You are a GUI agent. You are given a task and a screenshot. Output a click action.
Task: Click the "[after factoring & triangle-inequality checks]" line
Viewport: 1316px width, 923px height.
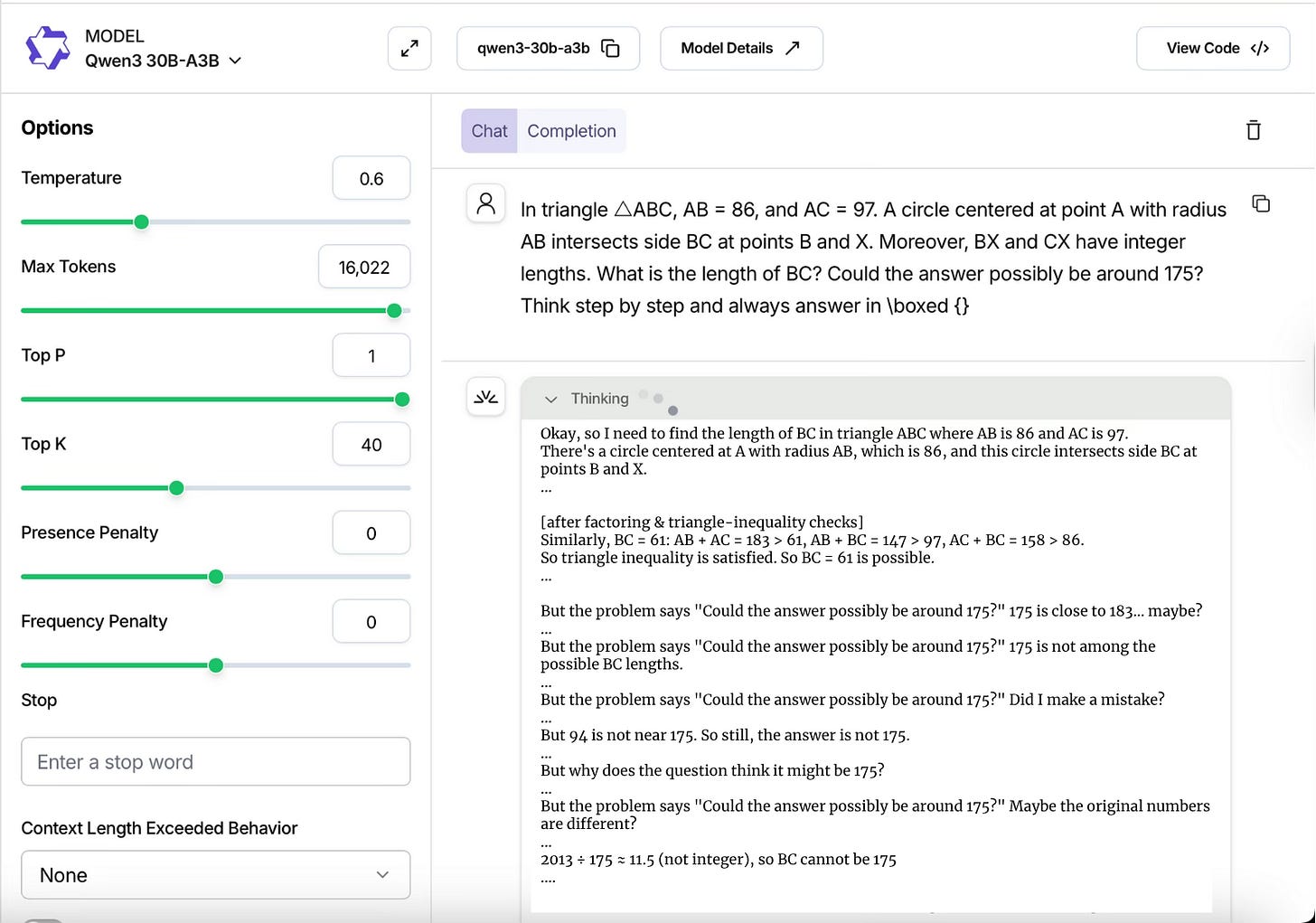pos(701,522)
